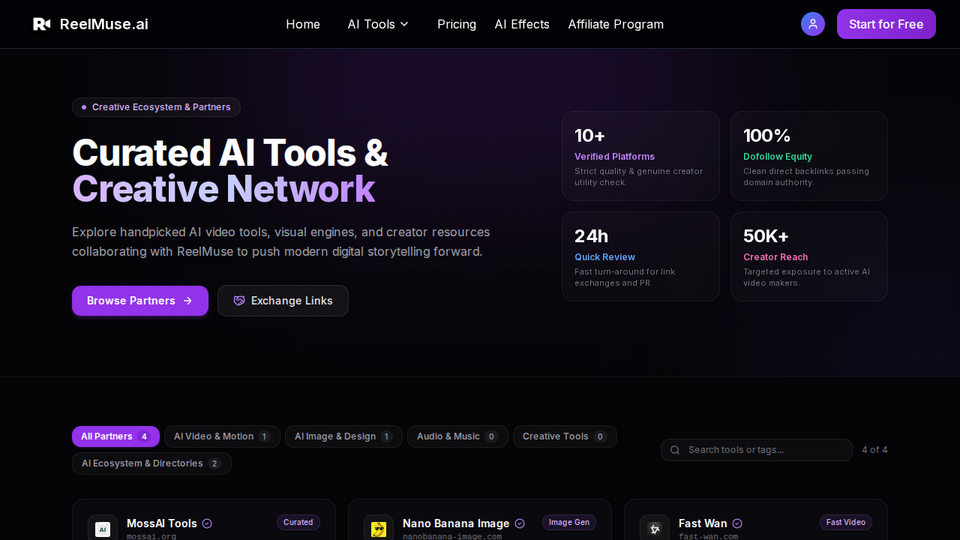Screen dimensions: 960x540
Task: Click the 50K+ Creator Reach stat card
Action: (809, 257)
